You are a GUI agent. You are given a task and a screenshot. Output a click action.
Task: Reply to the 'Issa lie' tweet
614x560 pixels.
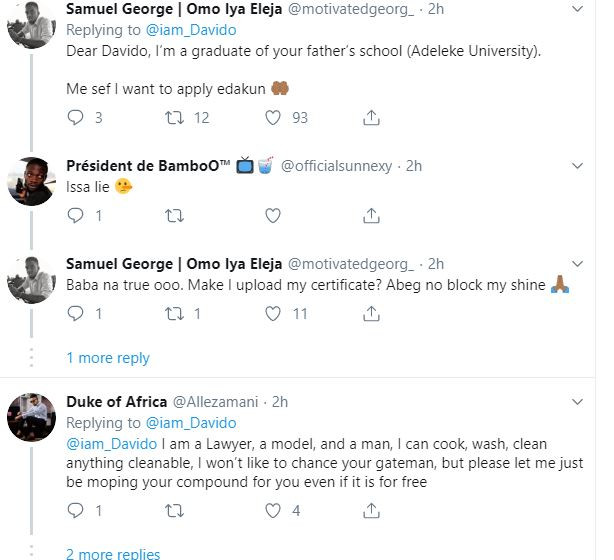[x=76, y=215]
